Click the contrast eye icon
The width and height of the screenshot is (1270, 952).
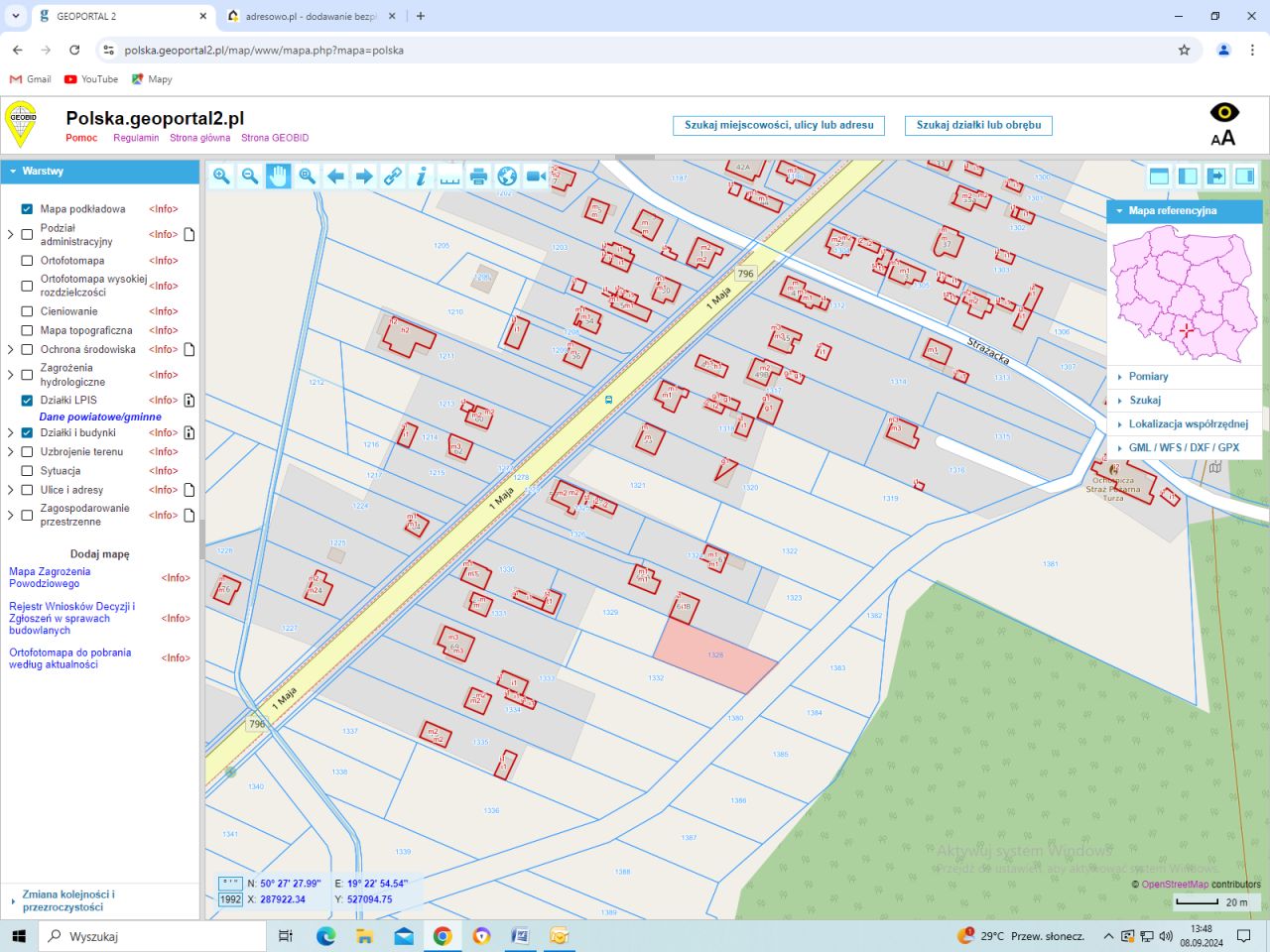coord(1224,112)
